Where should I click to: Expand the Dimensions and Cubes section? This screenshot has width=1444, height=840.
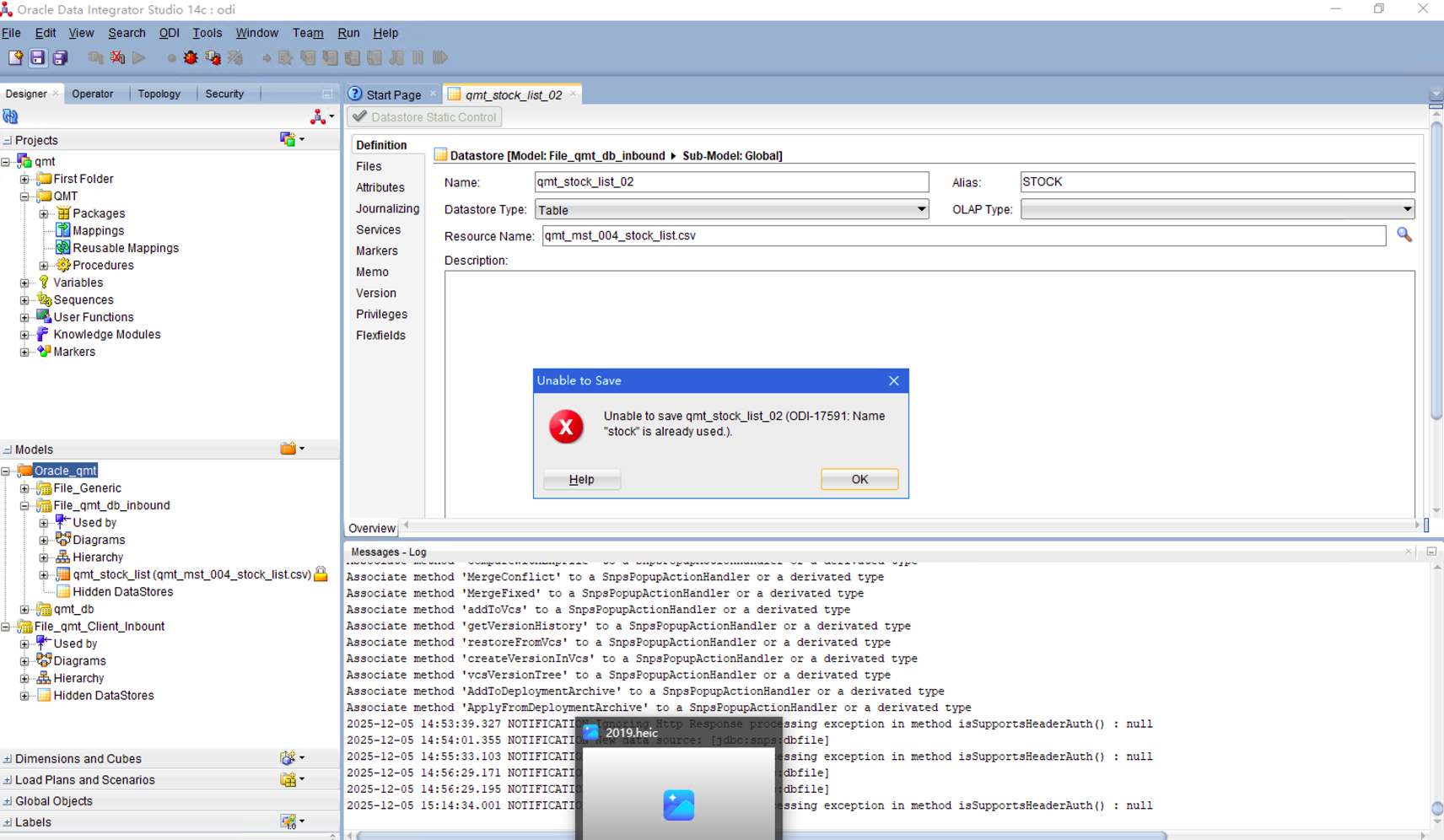(x=8, y=759)
